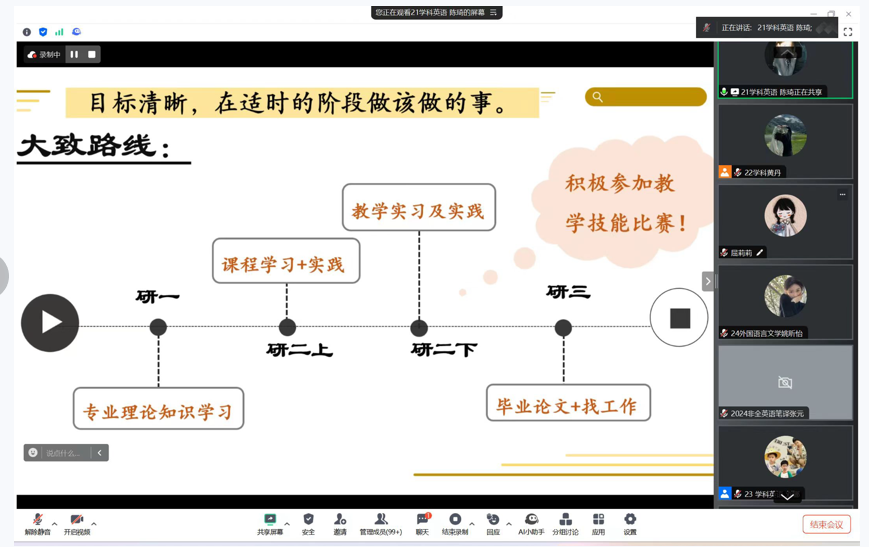The image size is (869, 547).
Task: Open the AI assistant (AI小助手)
Action: coord(531,523)
